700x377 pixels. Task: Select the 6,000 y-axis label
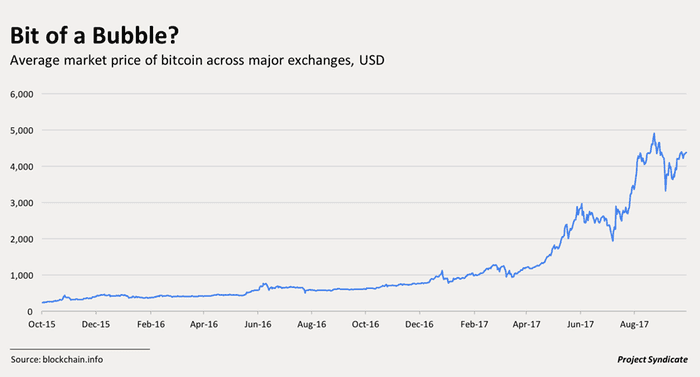(22, 94)
